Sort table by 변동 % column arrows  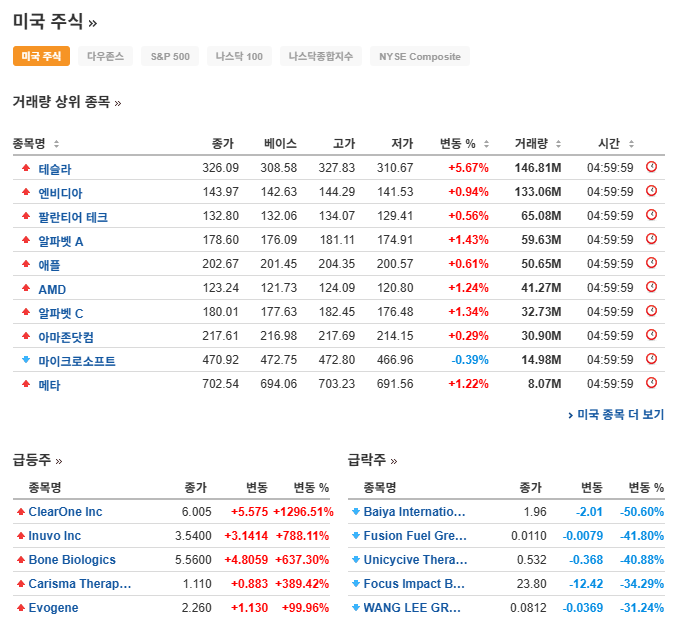486,144
